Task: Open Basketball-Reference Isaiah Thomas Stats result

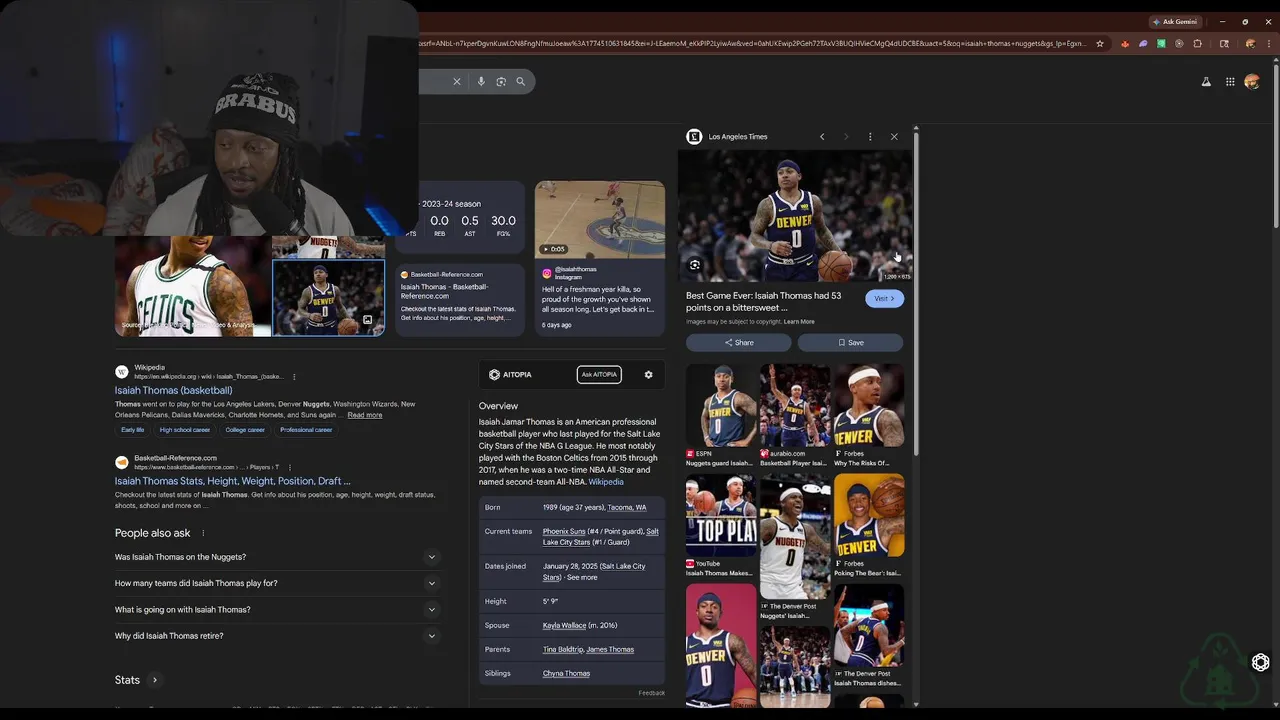Action: pyautogui.click(x=232, y=481)
